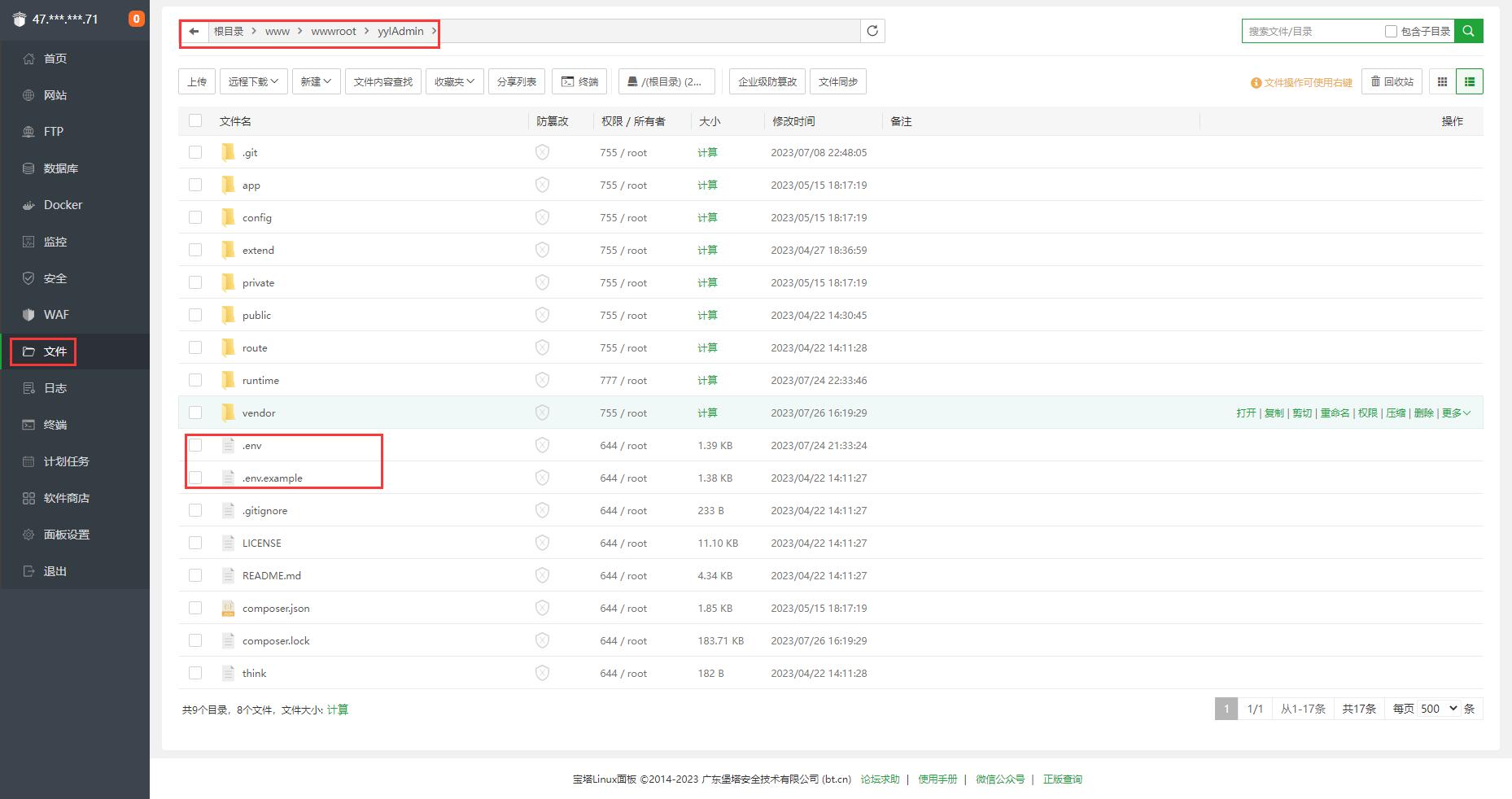The image size is (1512, 799).
Task: Enable the include subdirectories checkbox
Action: 1391,31
